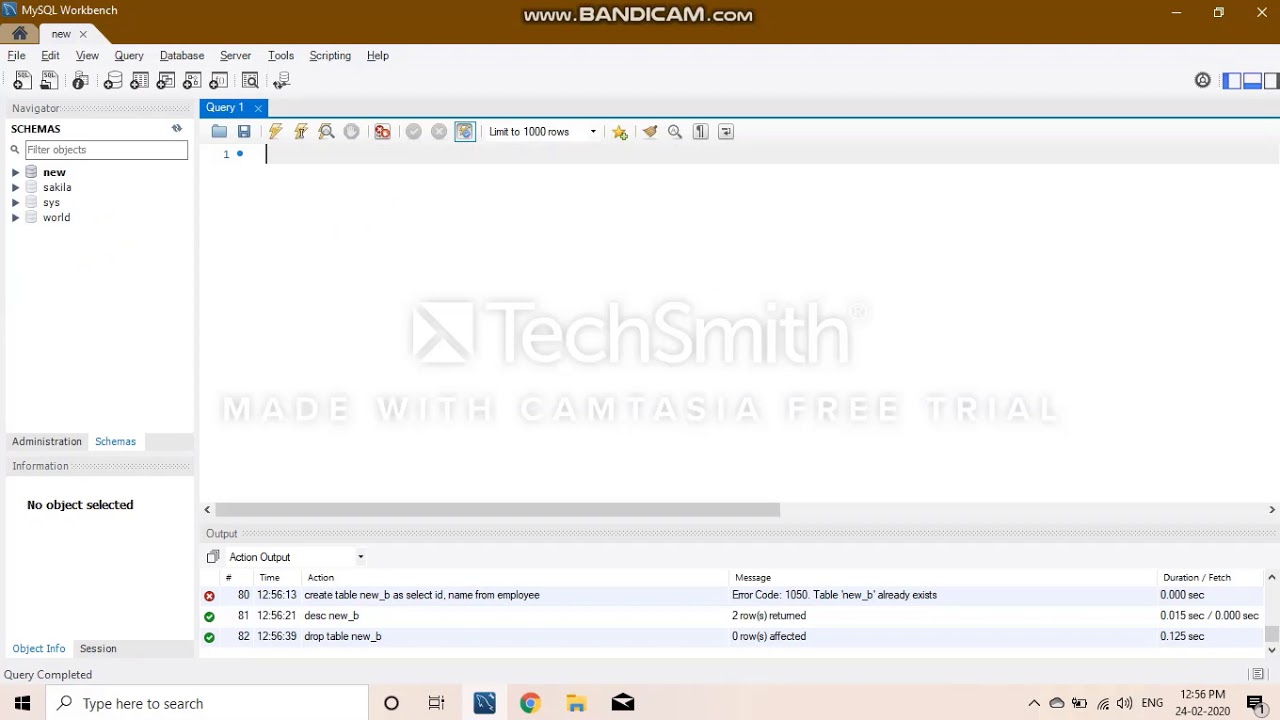Run Explain on current statement icon
The width and height of the screenshot is (1280, 720).
tap(326, 132)
